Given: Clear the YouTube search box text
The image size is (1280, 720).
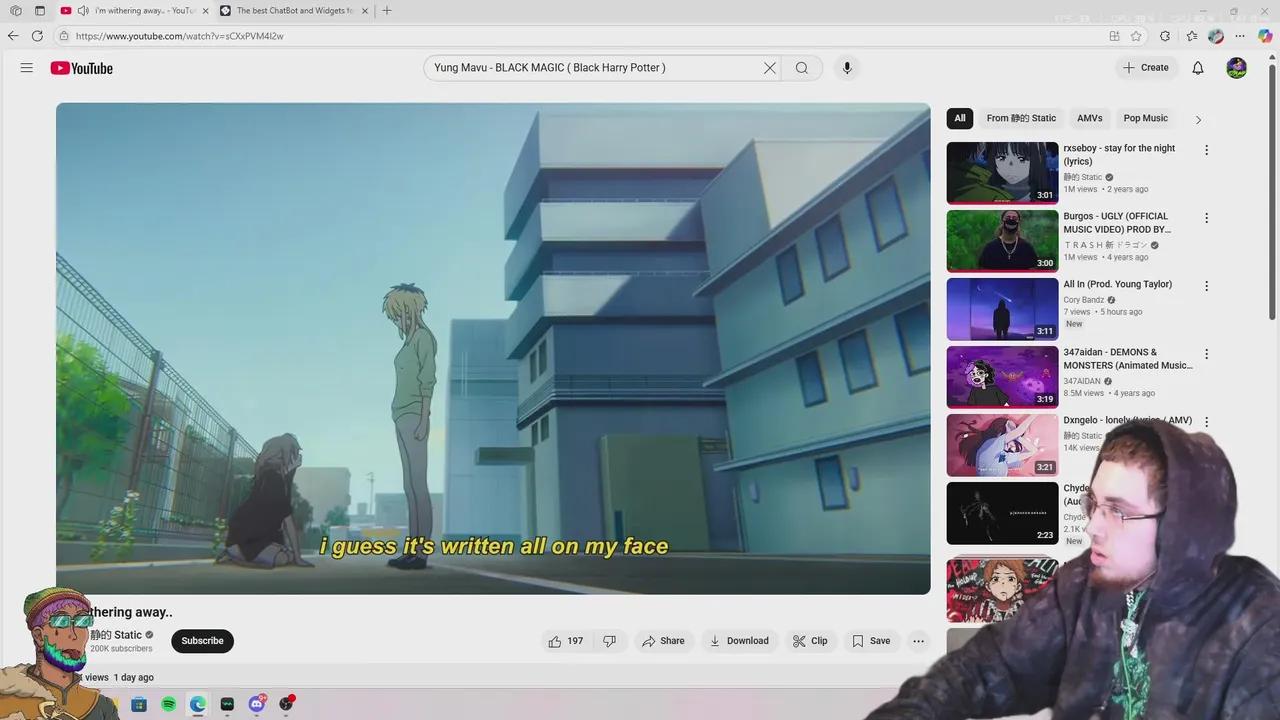Looking at the screenshot, I should pos(770,68).
